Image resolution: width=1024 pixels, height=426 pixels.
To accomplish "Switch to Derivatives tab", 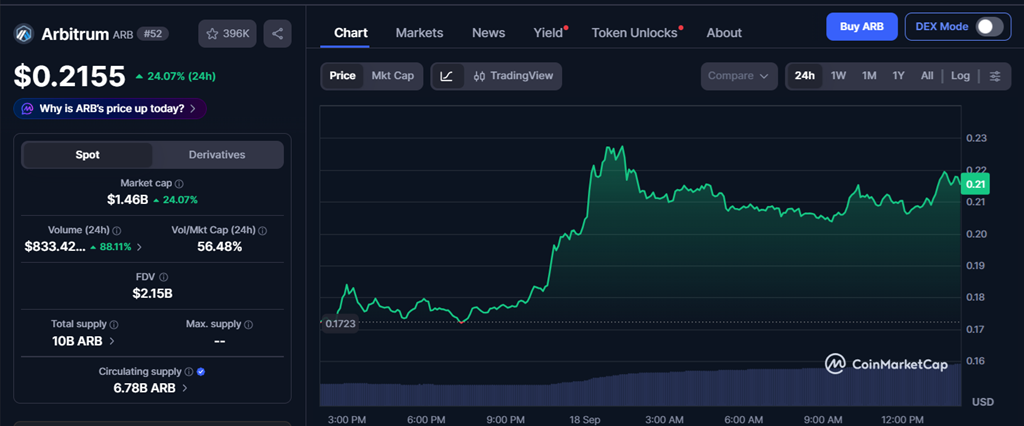I will pyautogui.click(x=217, y=155).
